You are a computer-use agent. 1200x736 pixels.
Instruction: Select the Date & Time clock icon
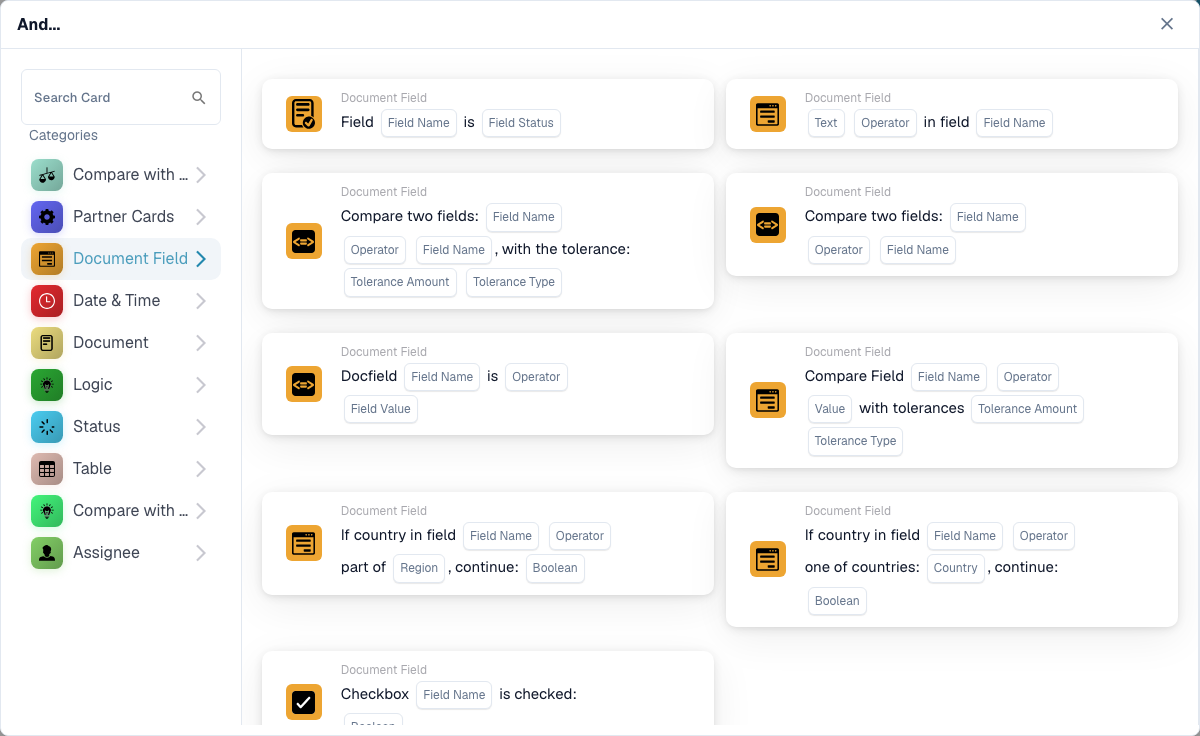tap(47, 301)
